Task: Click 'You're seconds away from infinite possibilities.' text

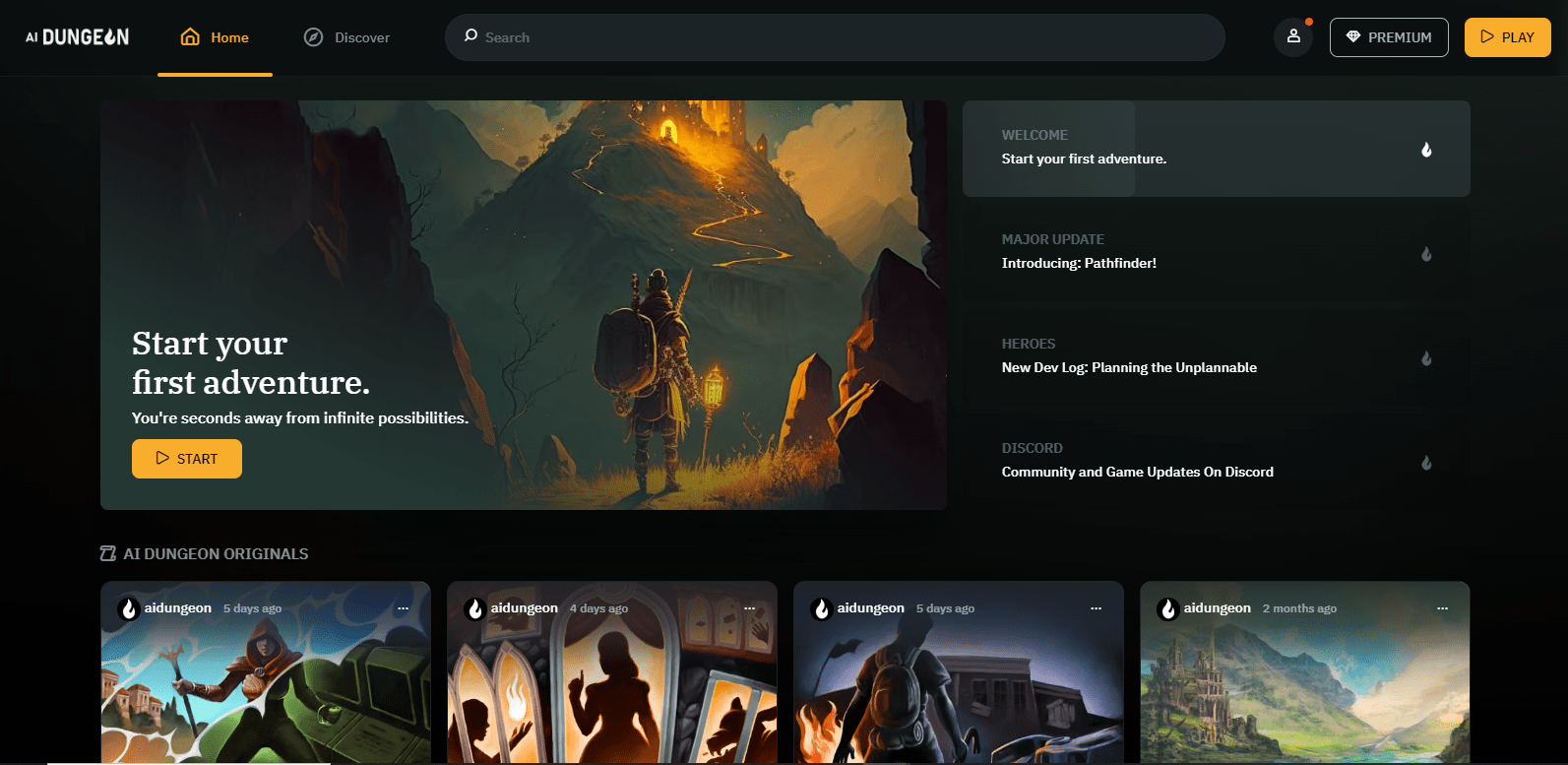Action: pos(300,418)
